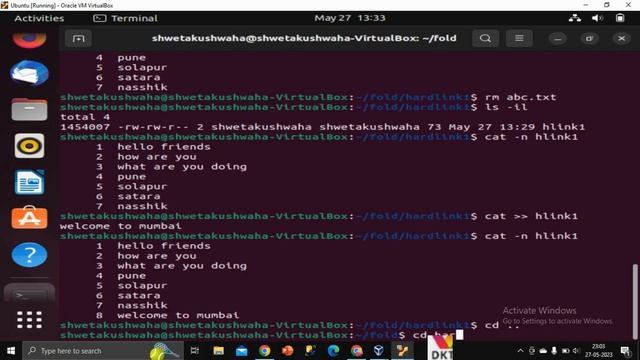The width and height of the screenshot is (640, 360).
Task: Show hidden tray icons chevron
Action: pyautogui.click(x=520, y=351)
